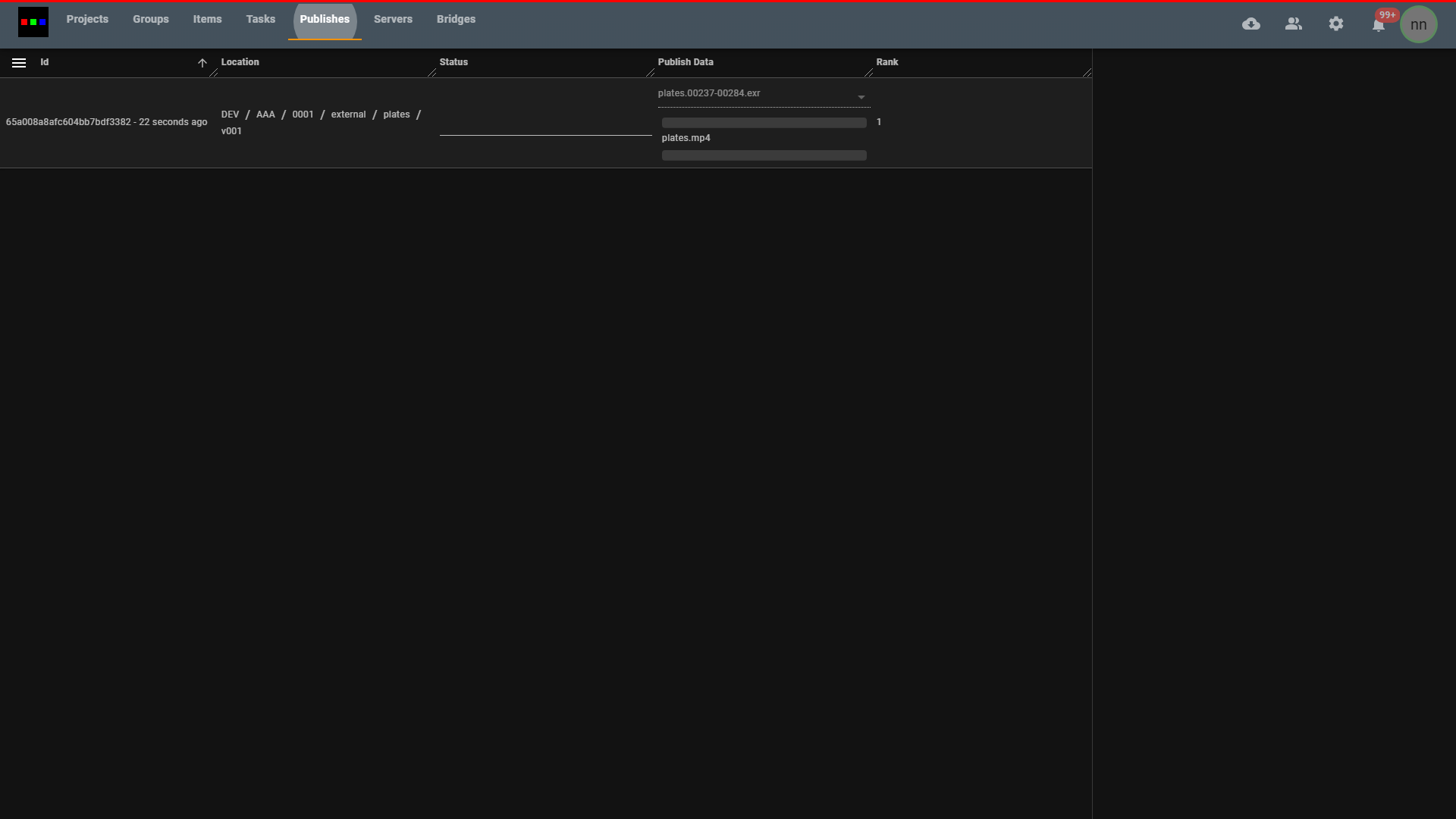This screenshot has height=819, width=1456.
Task: Click the plates.mp4 progress bar
Action: click(x=764, y=155)
